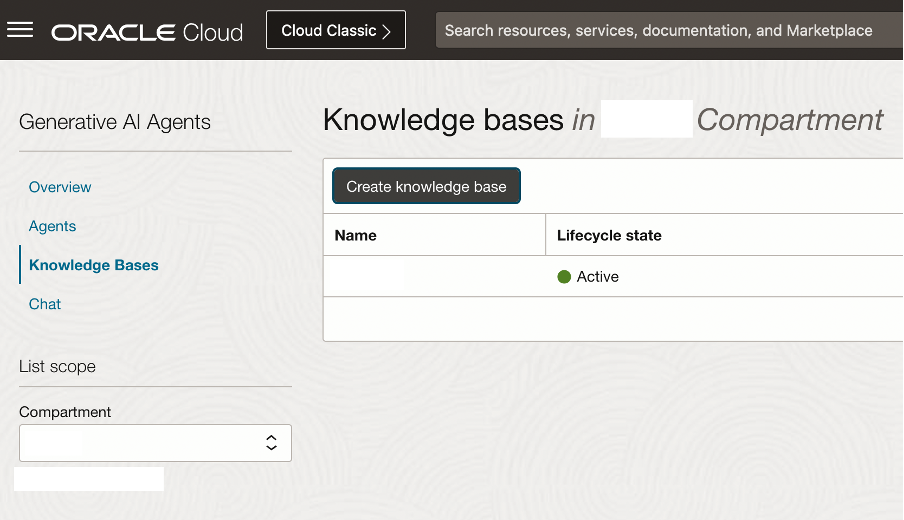Focus the search resources and services field
Screen dimensions: 904x520
658,30
